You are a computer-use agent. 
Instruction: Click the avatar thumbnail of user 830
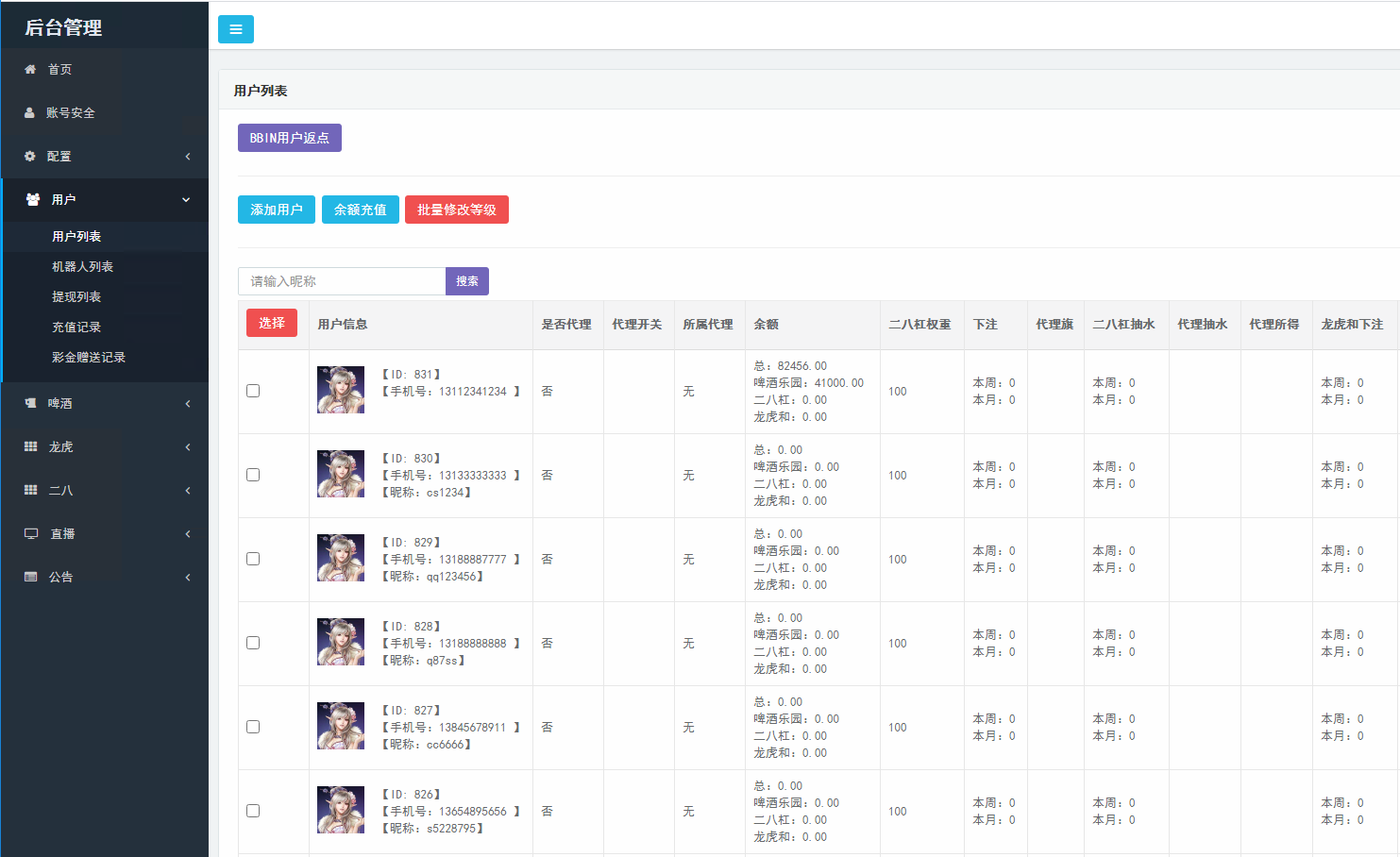341,474
